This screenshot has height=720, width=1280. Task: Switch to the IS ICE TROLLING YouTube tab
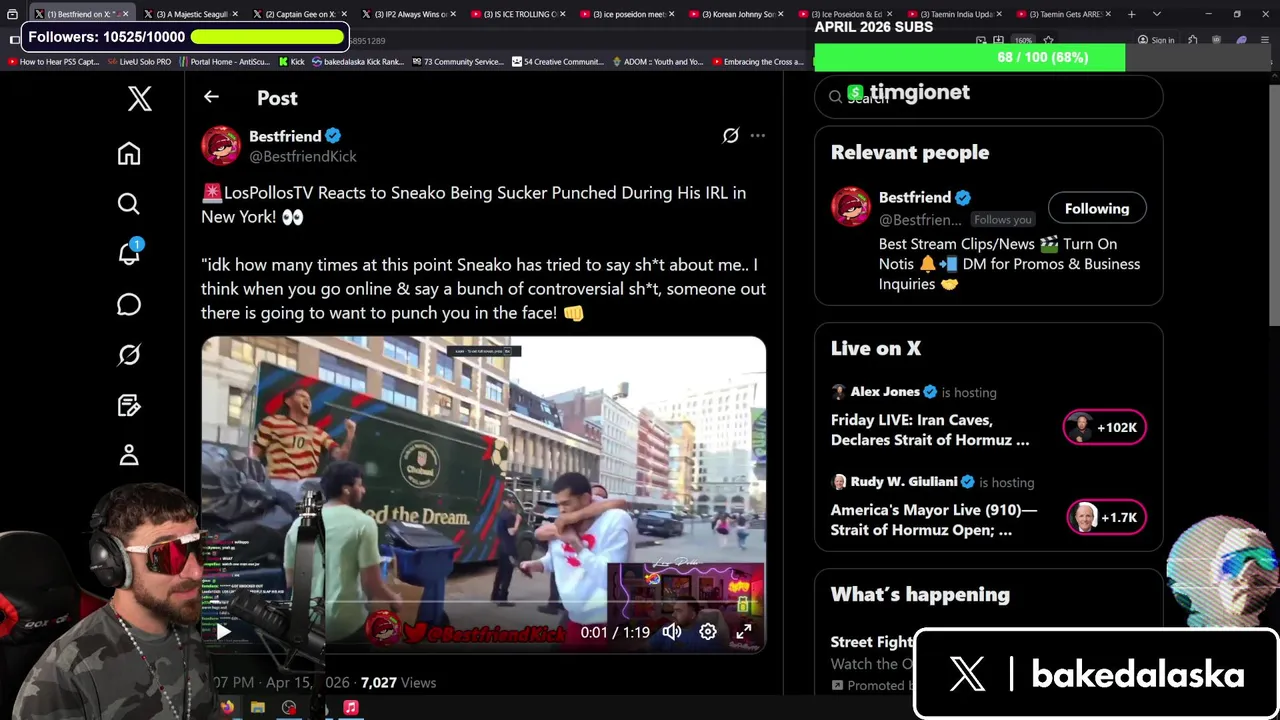[517, 14]
